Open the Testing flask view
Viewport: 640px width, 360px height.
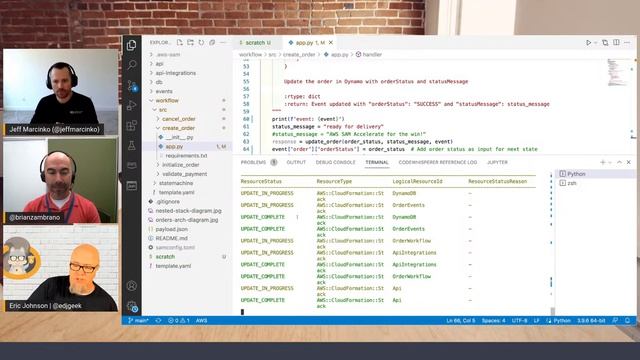coord(131,145)
